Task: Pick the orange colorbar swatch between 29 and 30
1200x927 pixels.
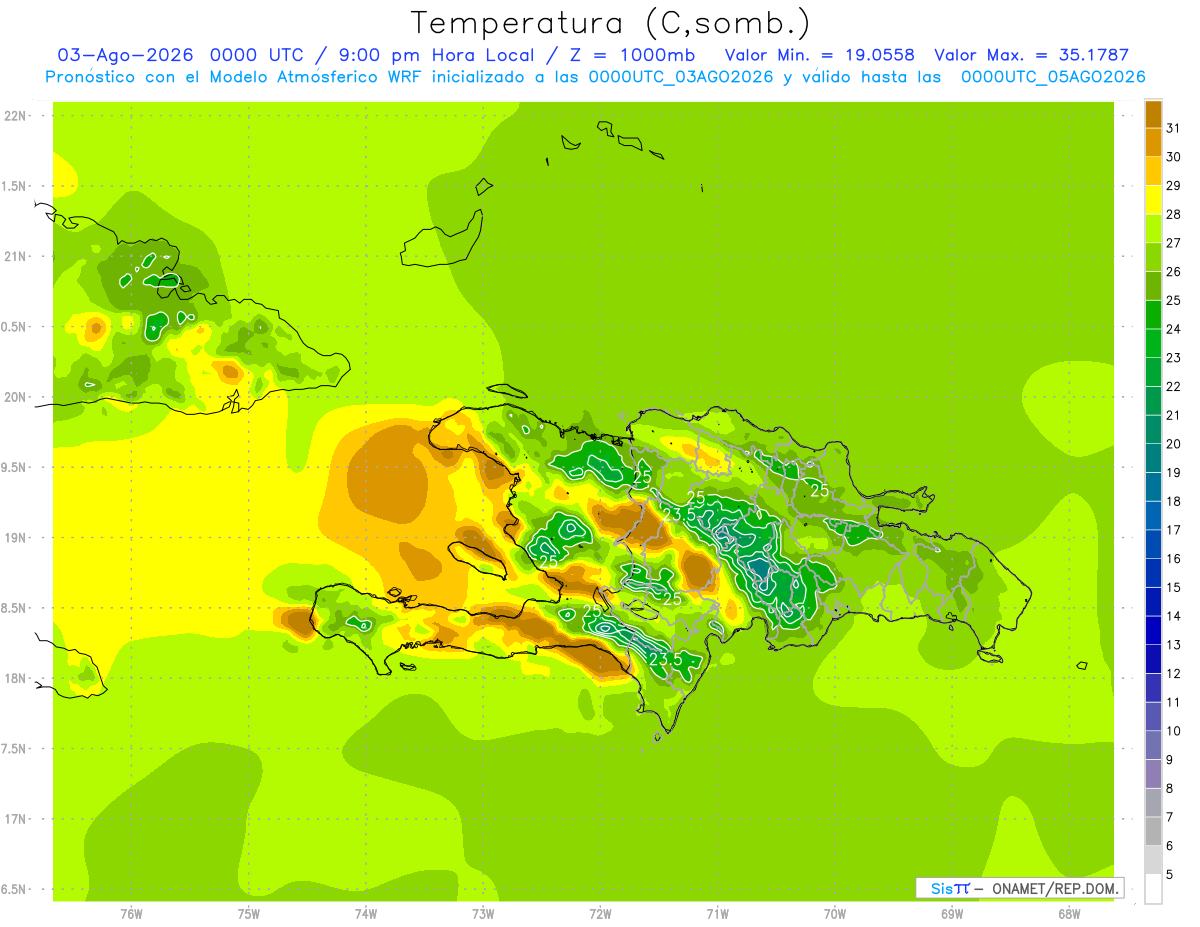Action: point(1153,170)
